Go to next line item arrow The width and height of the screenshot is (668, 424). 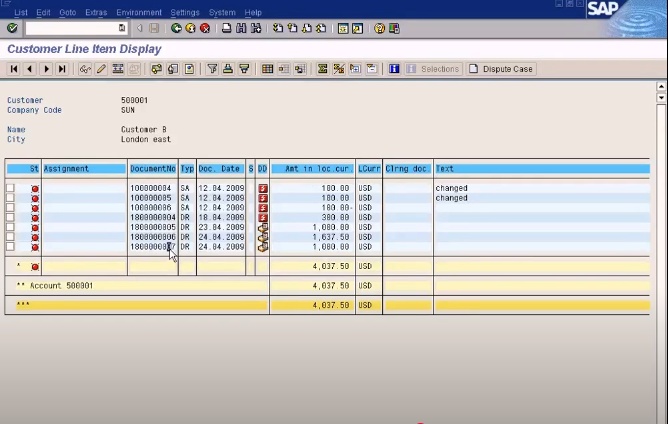[x=46, y=69]
